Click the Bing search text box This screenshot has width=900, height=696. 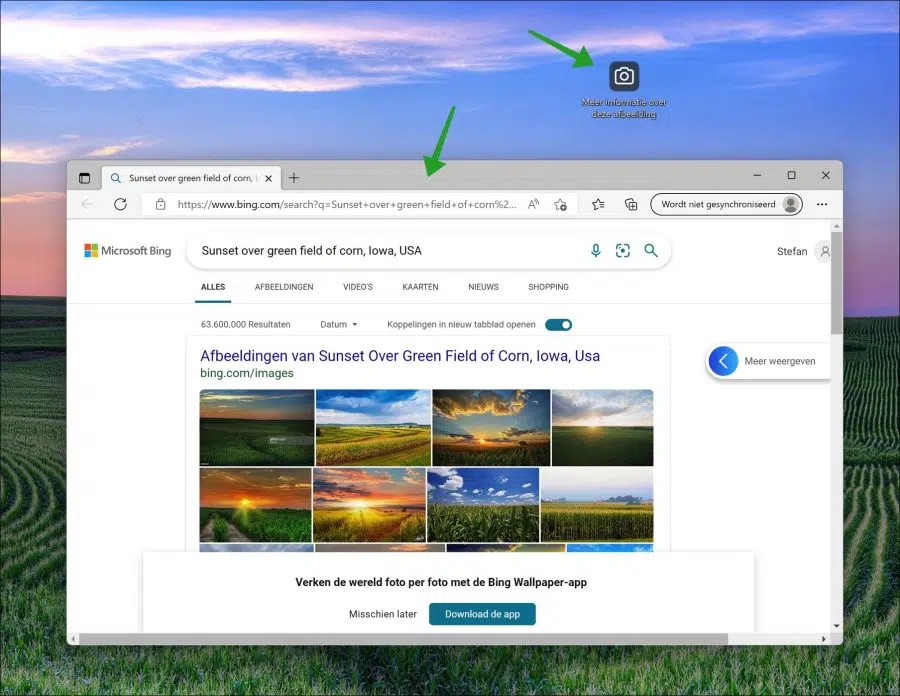[390, 251]
